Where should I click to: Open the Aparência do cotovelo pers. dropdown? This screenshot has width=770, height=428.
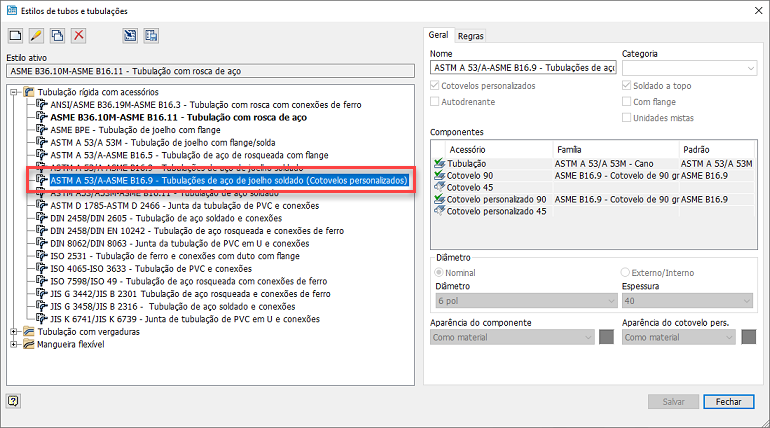pyautogui.click(x=679, y=337)
